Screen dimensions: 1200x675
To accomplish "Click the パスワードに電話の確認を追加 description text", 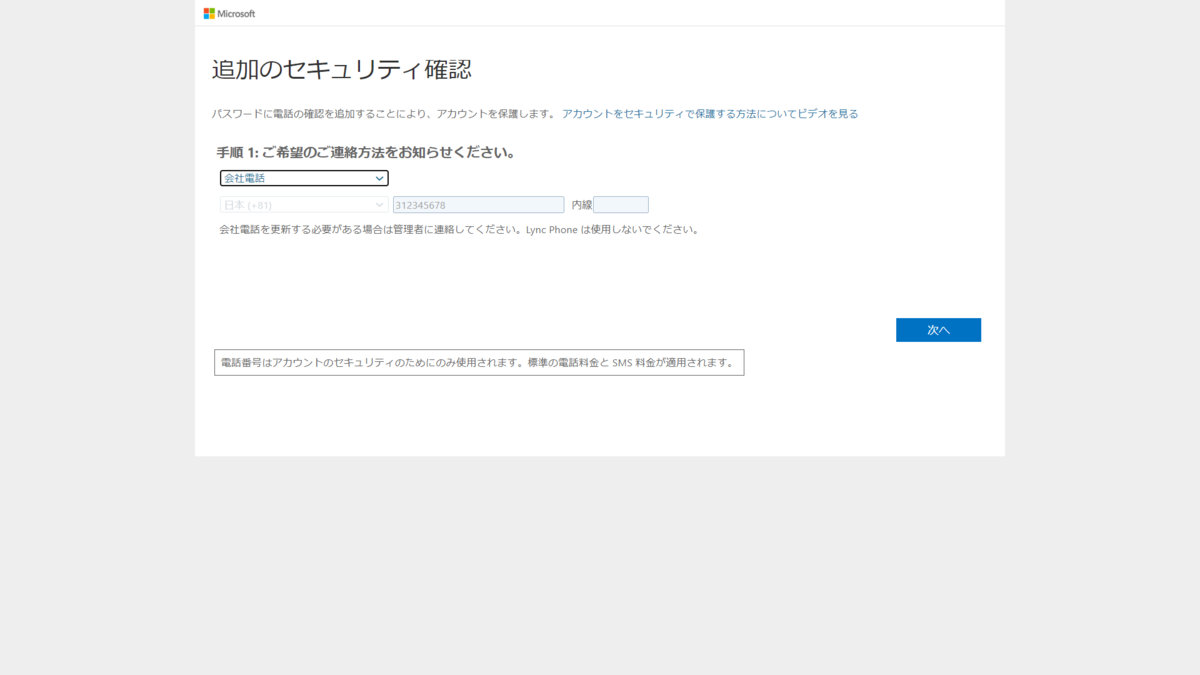I will [x=383, y=114].
